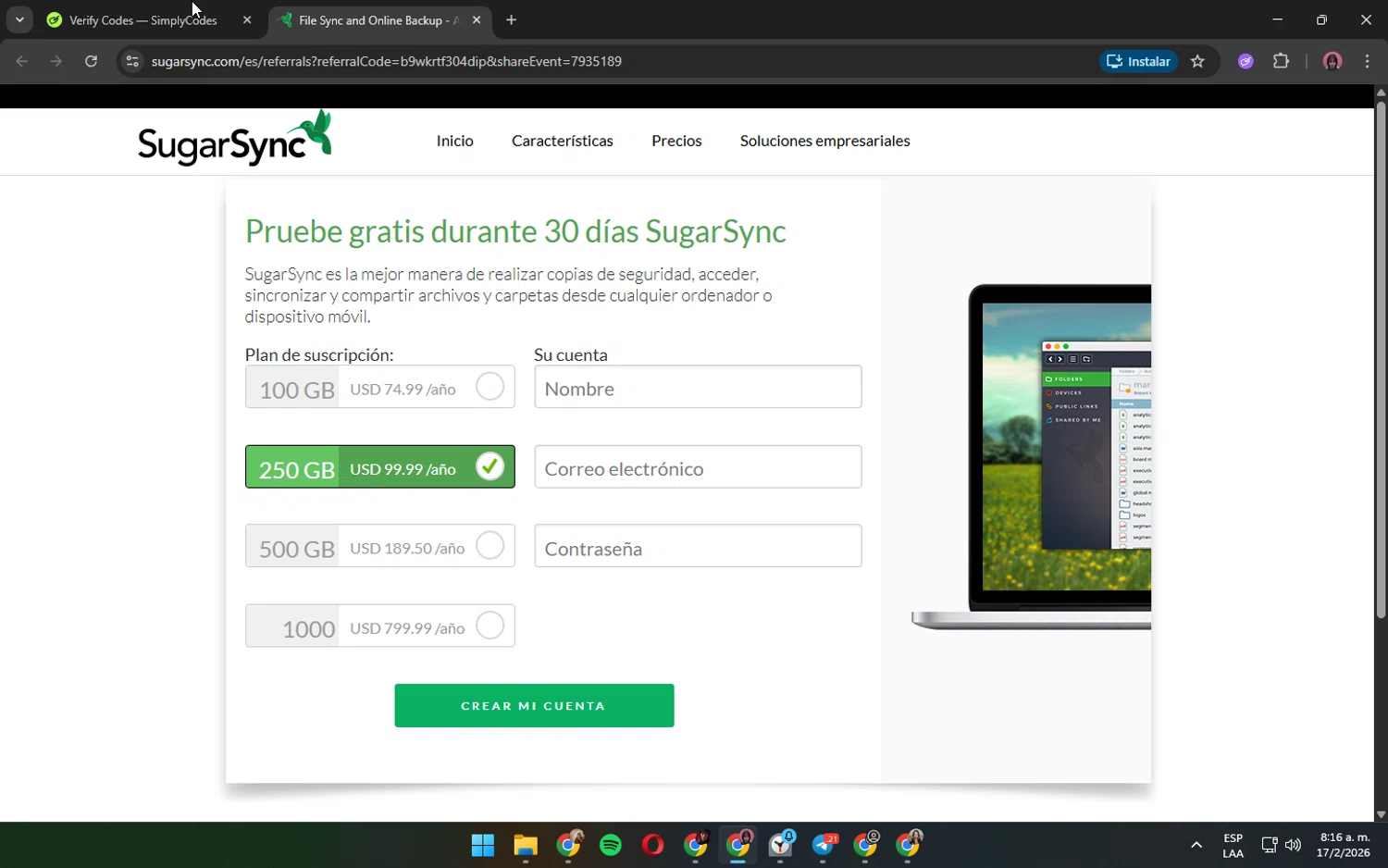
Task: Open Chrome three-dot menu
Action: pyautogui.click(x=1367, y=61)
